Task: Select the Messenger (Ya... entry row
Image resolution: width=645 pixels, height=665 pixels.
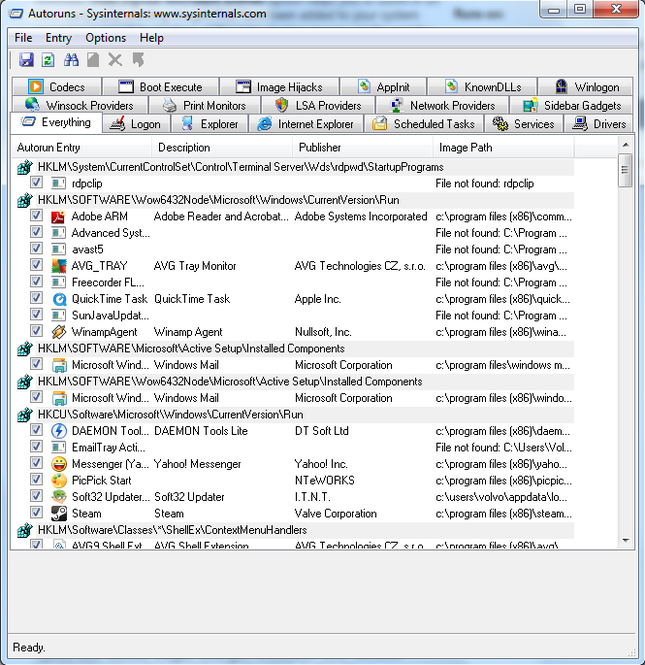Action: tap(293, 464)
